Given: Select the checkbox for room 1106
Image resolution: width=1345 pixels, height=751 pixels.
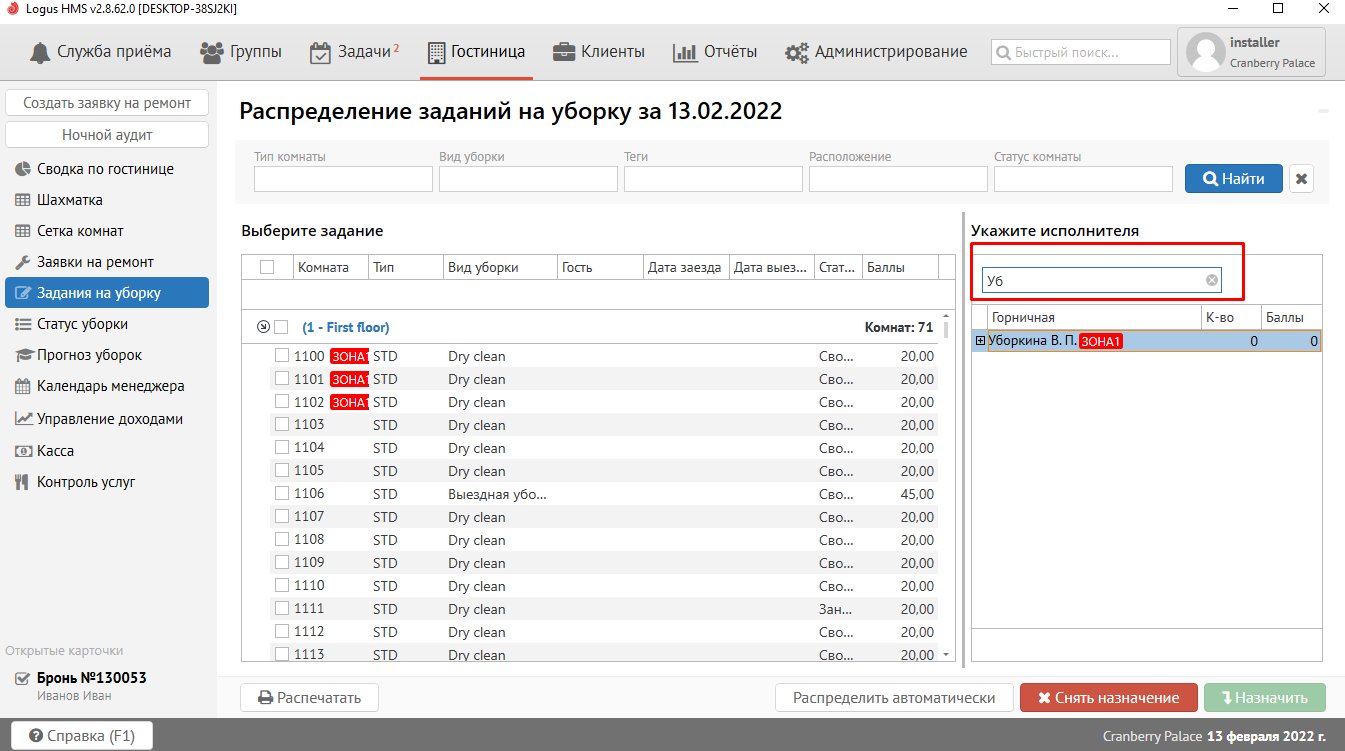Looking at the screenshot, I should [282, 494].
